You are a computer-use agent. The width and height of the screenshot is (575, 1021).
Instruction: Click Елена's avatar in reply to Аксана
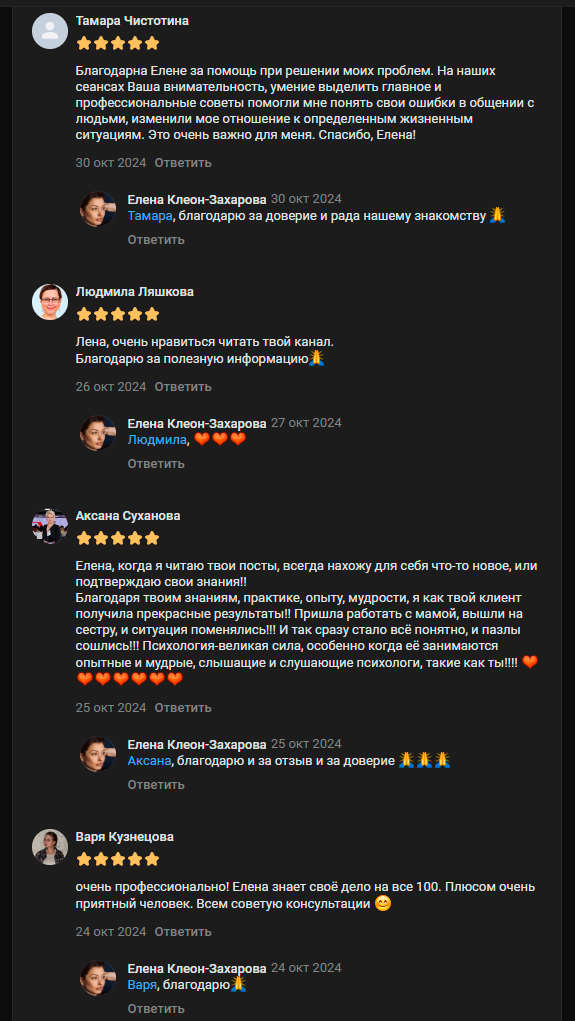tap(98, 754)
